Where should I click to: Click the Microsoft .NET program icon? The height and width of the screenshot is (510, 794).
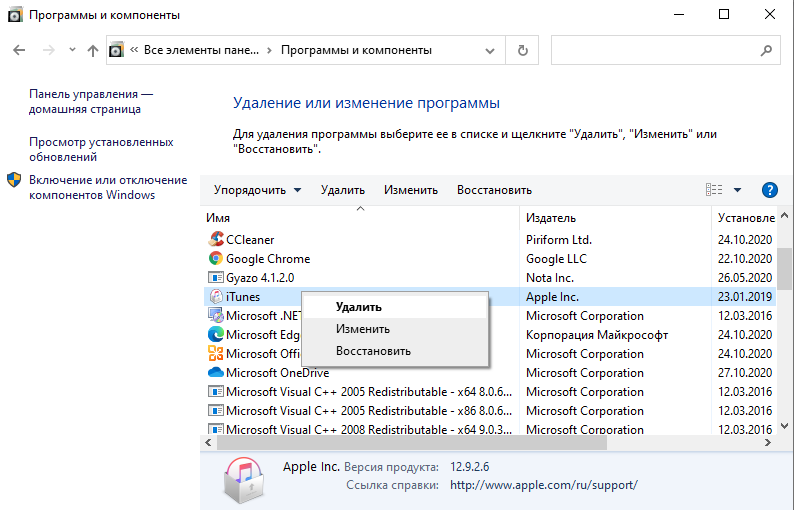coord(216,316)
